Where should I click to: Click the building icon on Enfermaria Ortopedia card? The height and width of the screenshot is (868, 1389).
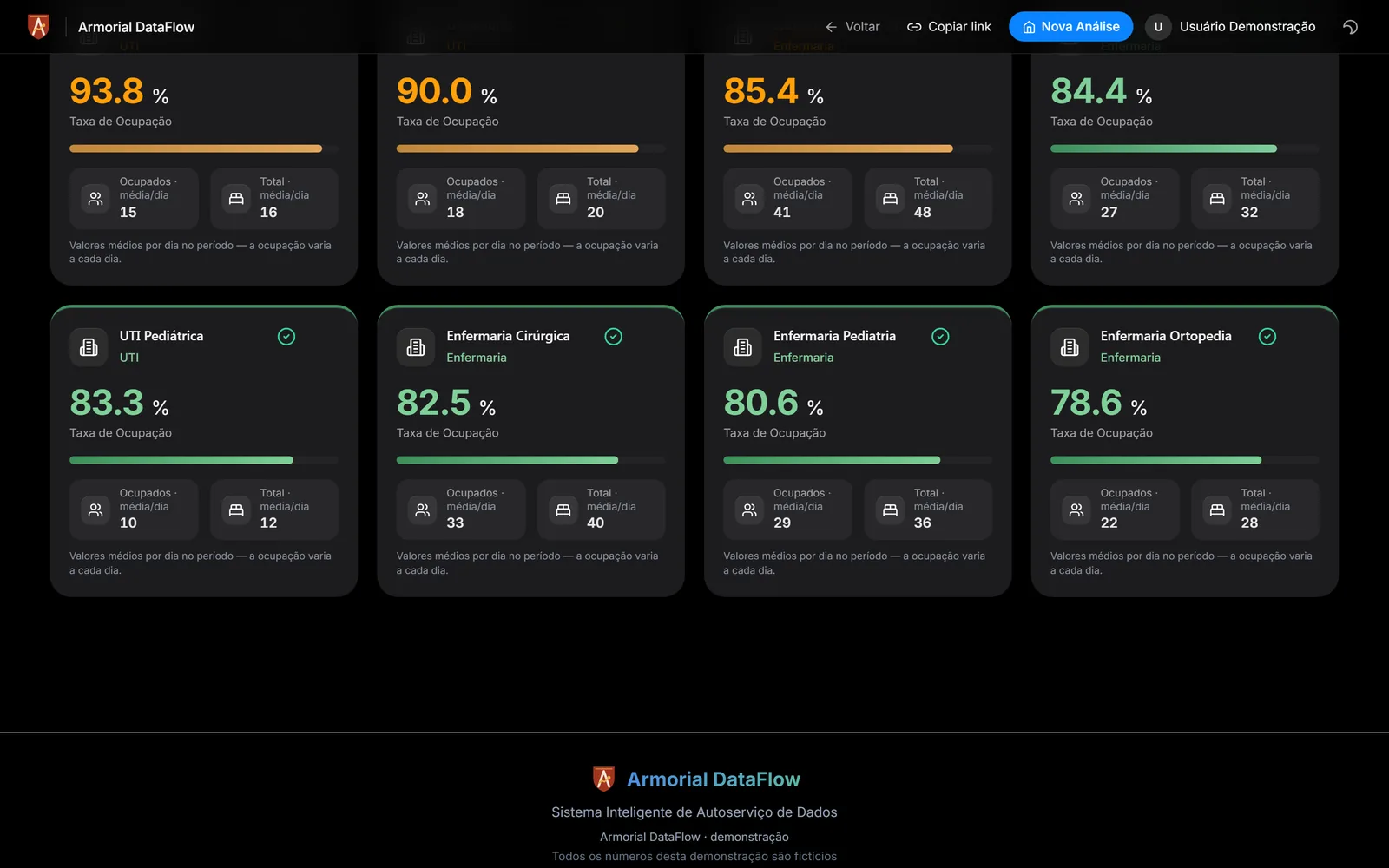(1070, 347)
